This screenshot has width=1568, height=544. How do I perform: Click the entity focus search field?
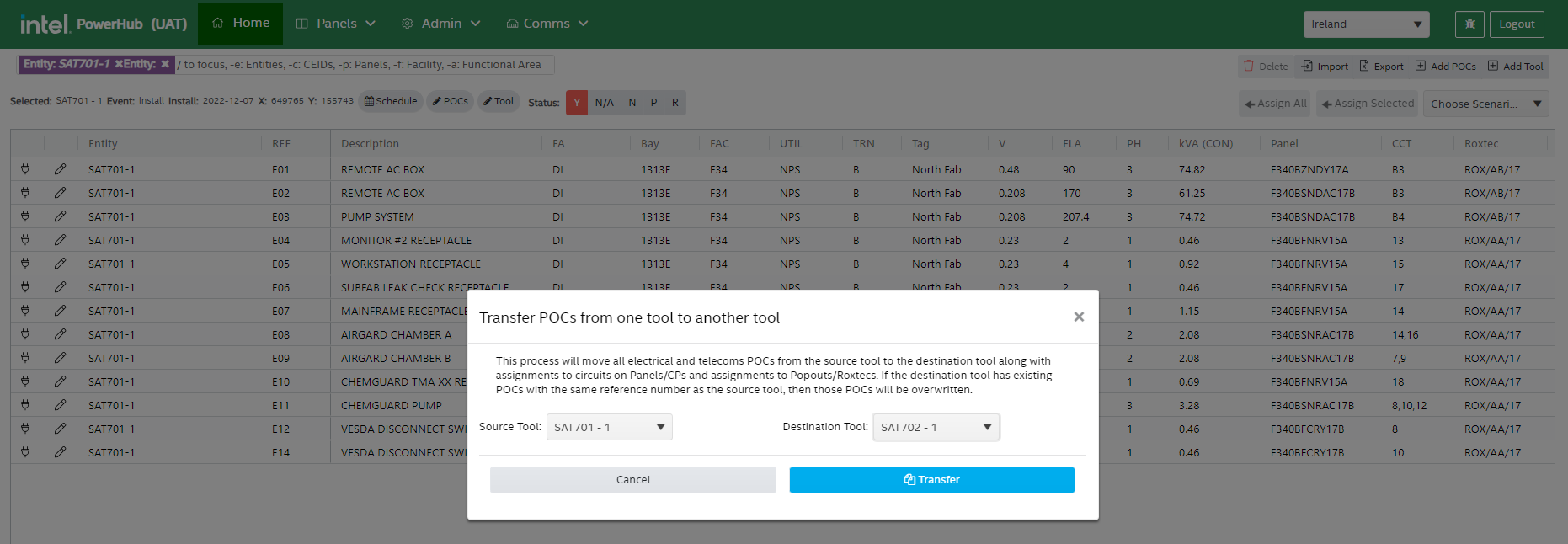pyautogui.click(x=364, y=65)
